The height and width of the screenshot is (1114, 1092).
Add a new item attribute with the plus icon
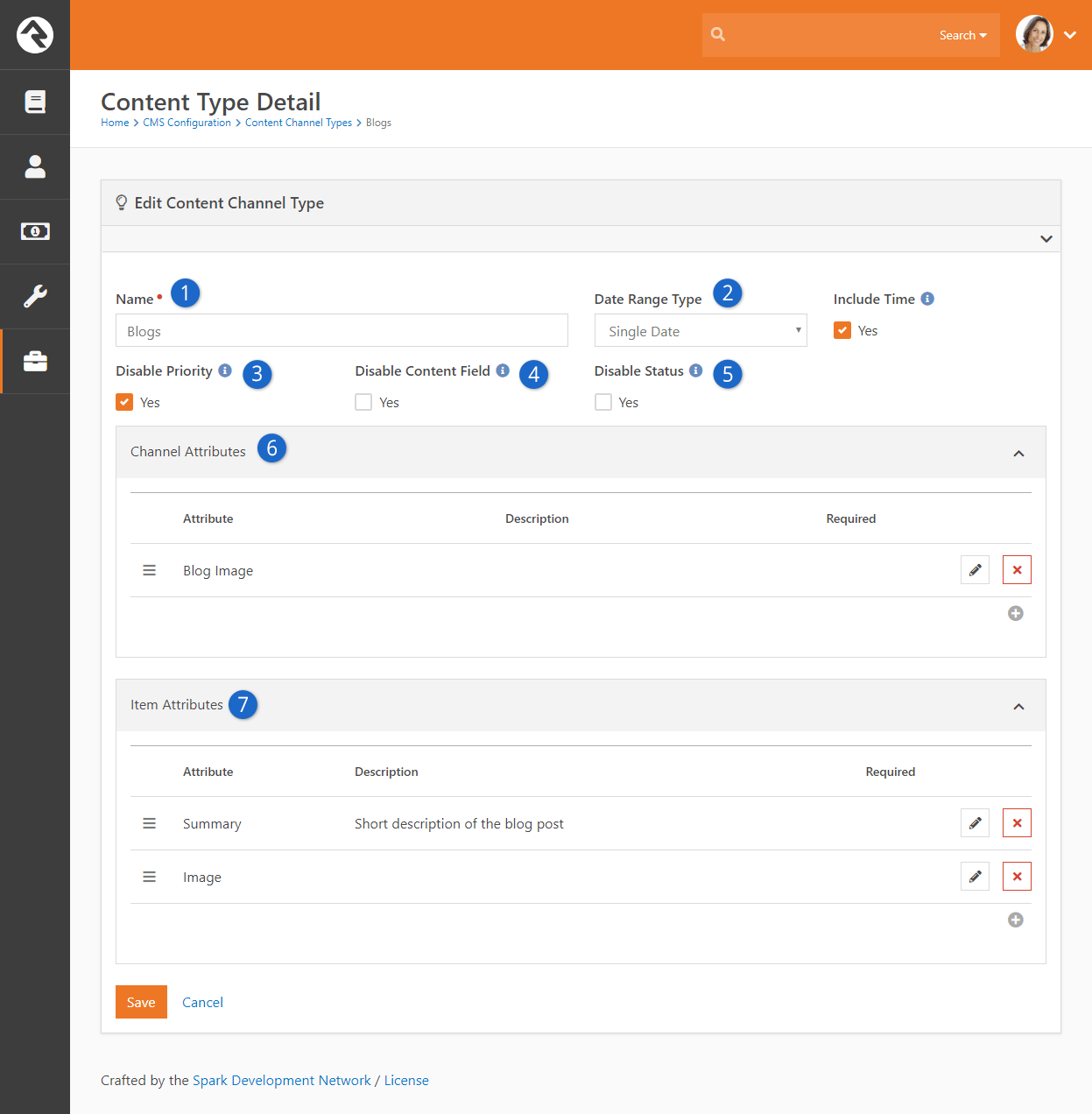click(1015, 920)
